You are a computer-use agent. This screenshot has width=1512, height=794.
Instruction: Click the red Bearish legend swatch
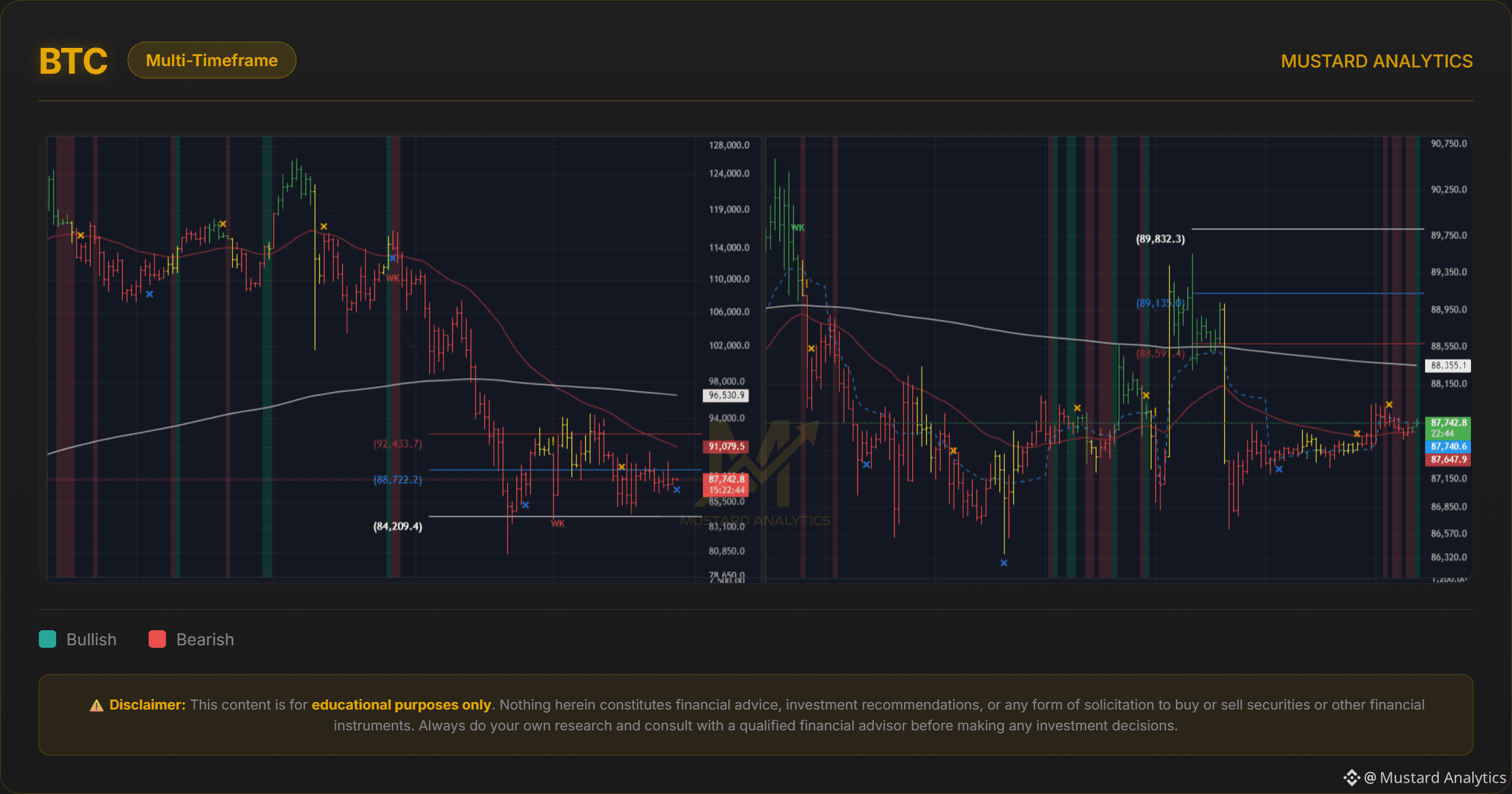[157, 639]
